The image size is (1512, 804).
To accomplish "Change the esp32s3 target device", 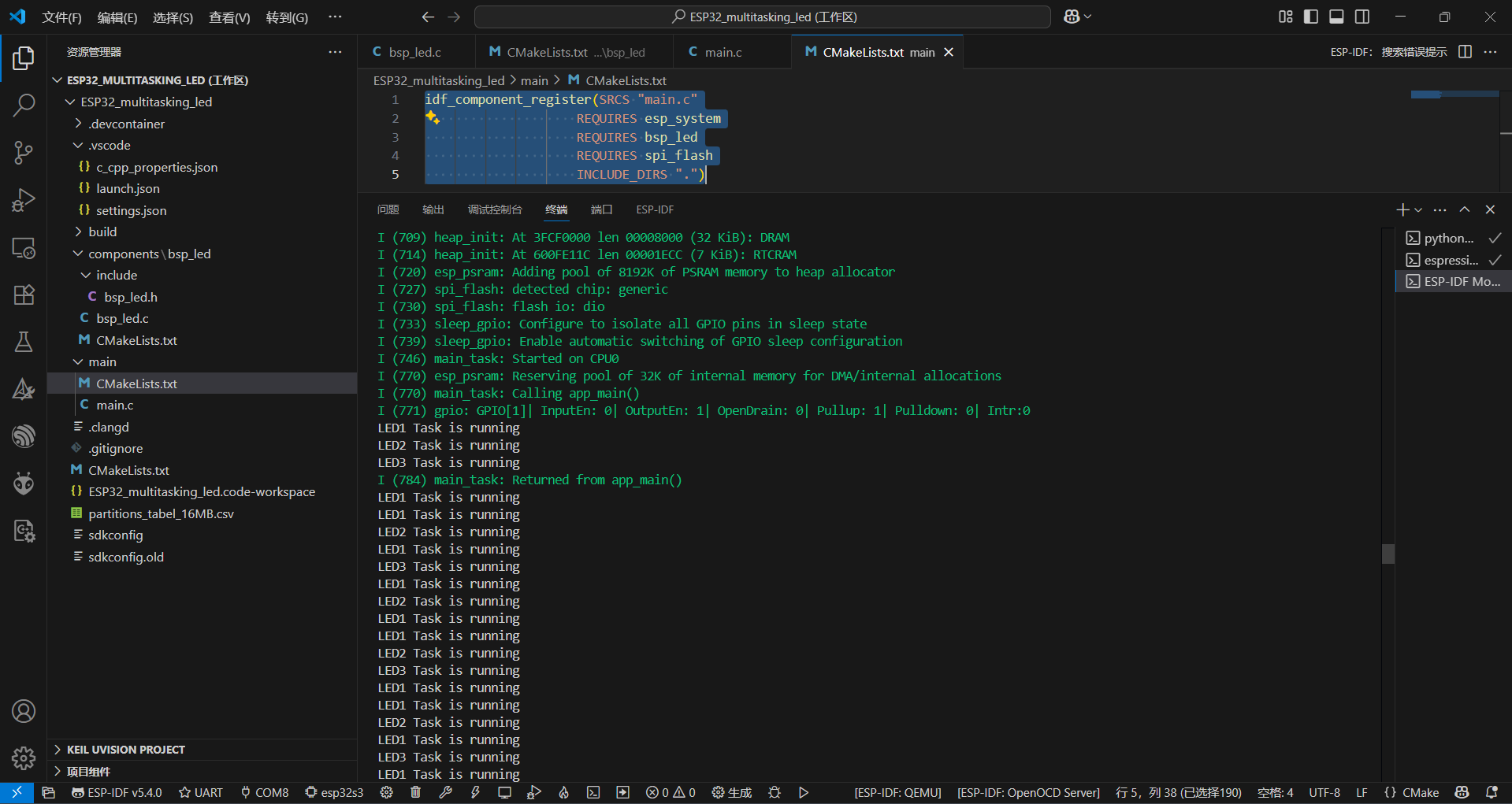I will 334,792.
